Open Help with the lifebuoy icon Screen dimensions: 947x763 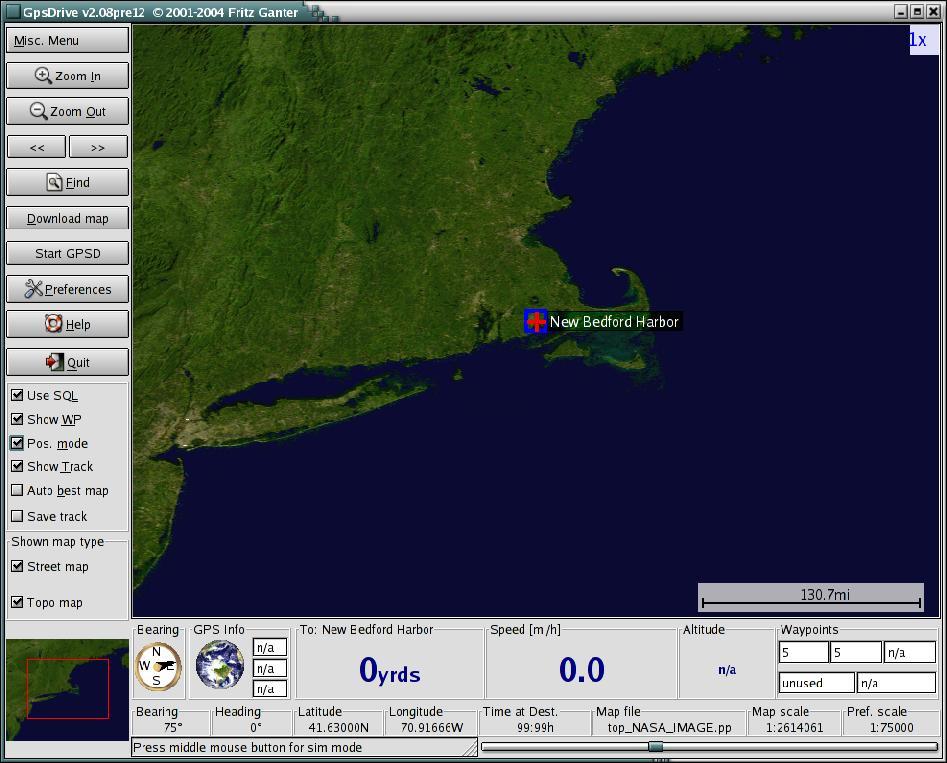(67, 324)
